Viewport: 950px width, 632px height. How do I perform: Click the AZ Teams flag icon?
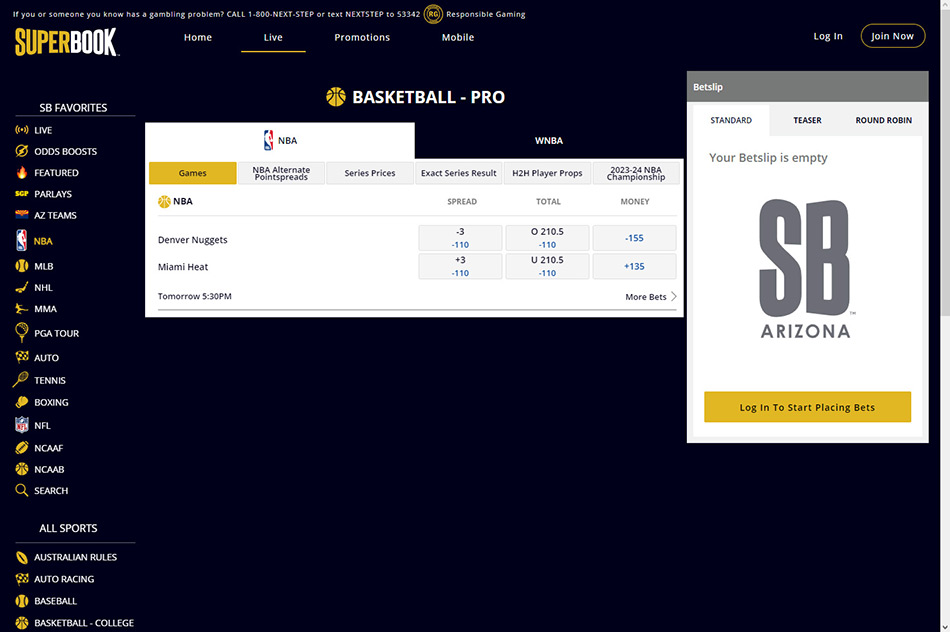pyautogui.click(x=22, y=215)
